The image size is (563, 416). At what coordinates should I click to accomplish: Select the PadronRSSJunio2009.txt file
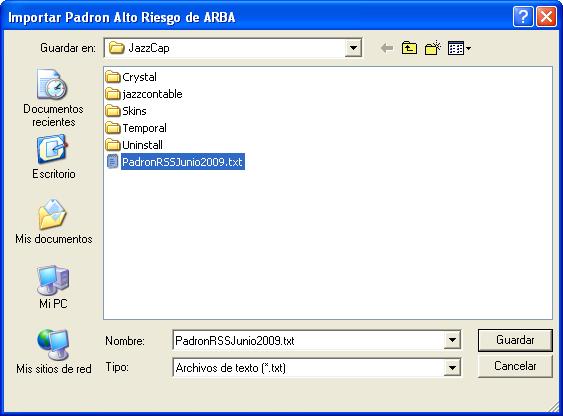(x=176, y=162)
